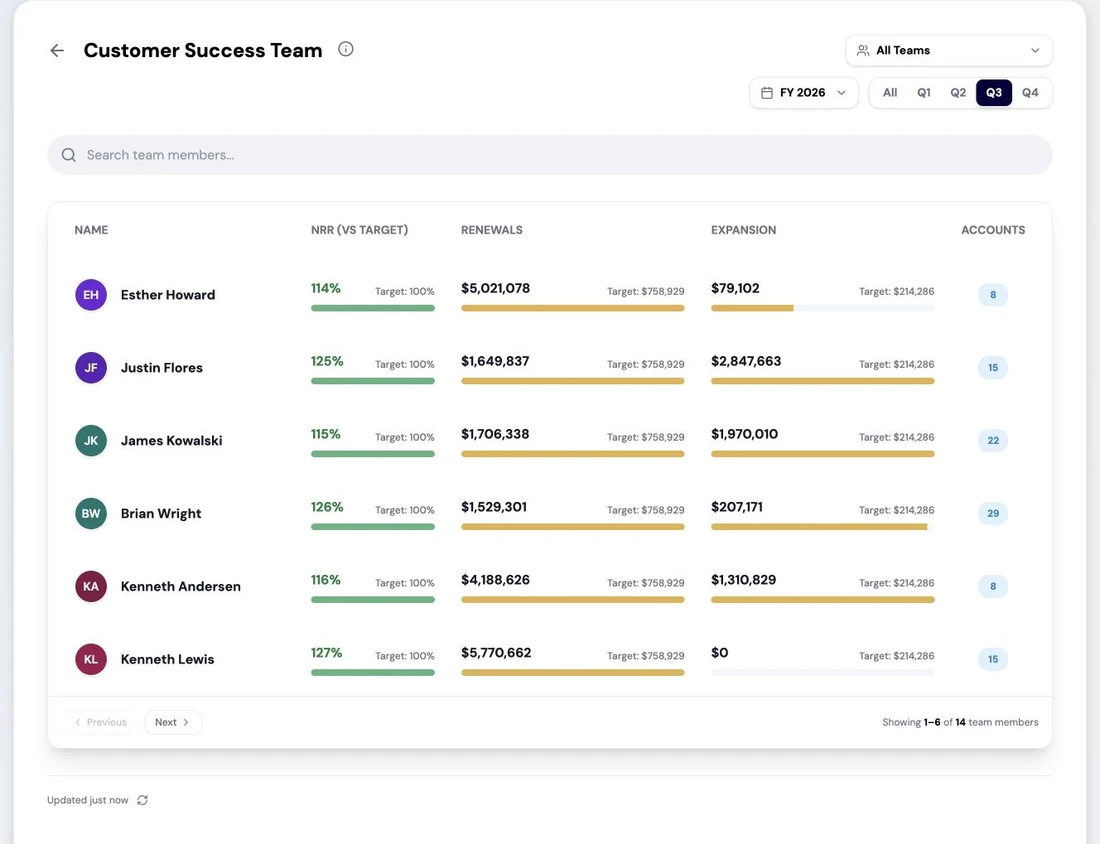Go to the Next page
Viewport: 1100px width, 844px height.
click(173, 722)
